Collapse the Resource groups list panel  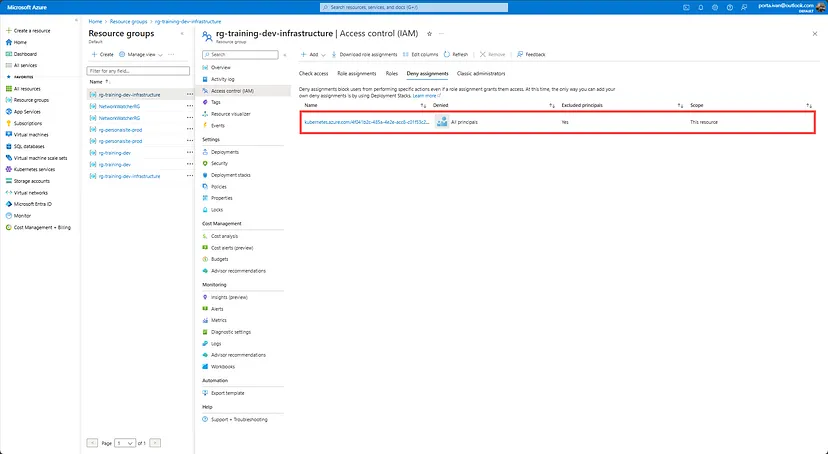click(182, 34)
